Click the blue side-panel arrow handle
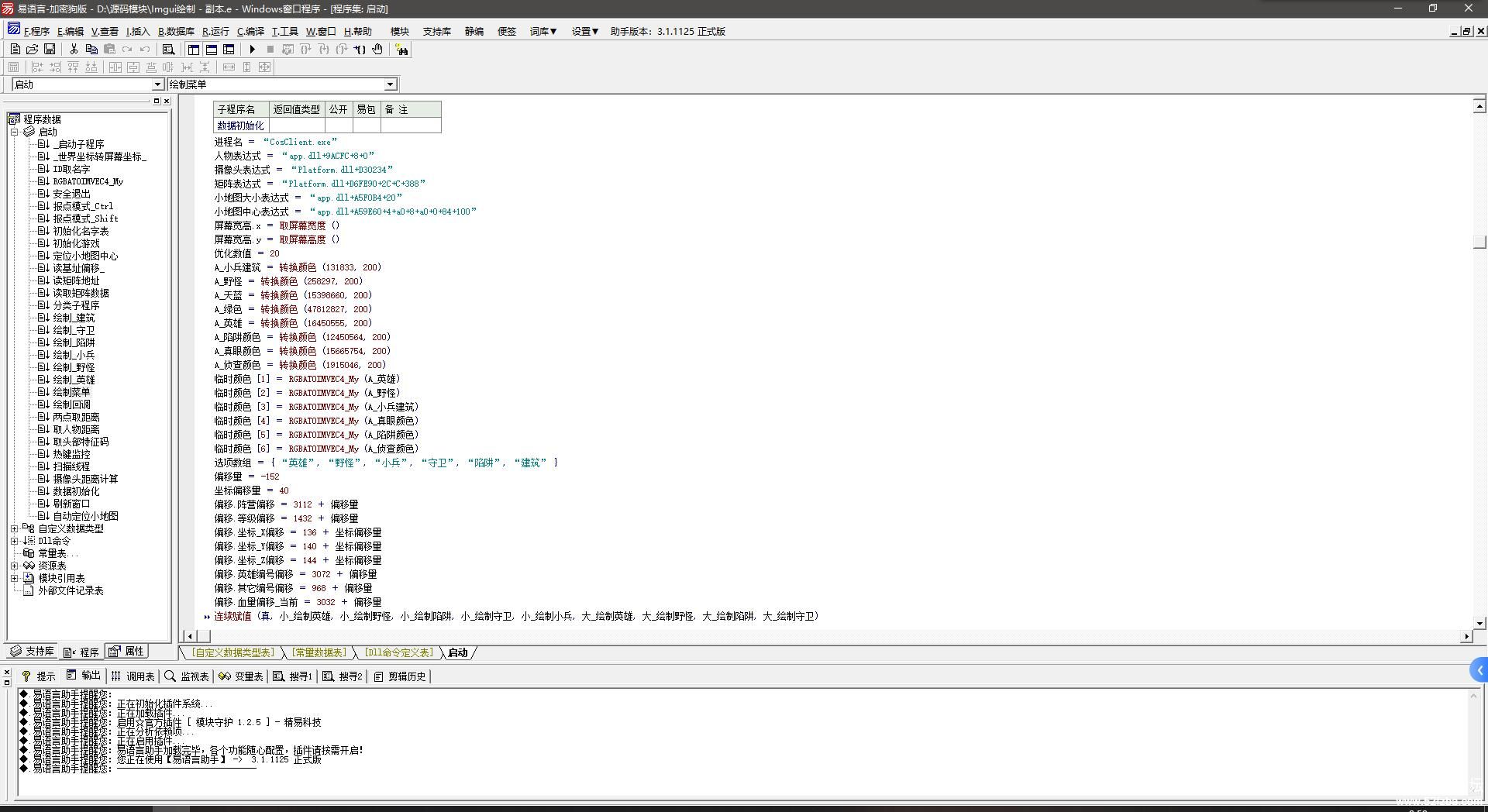 1479,670
